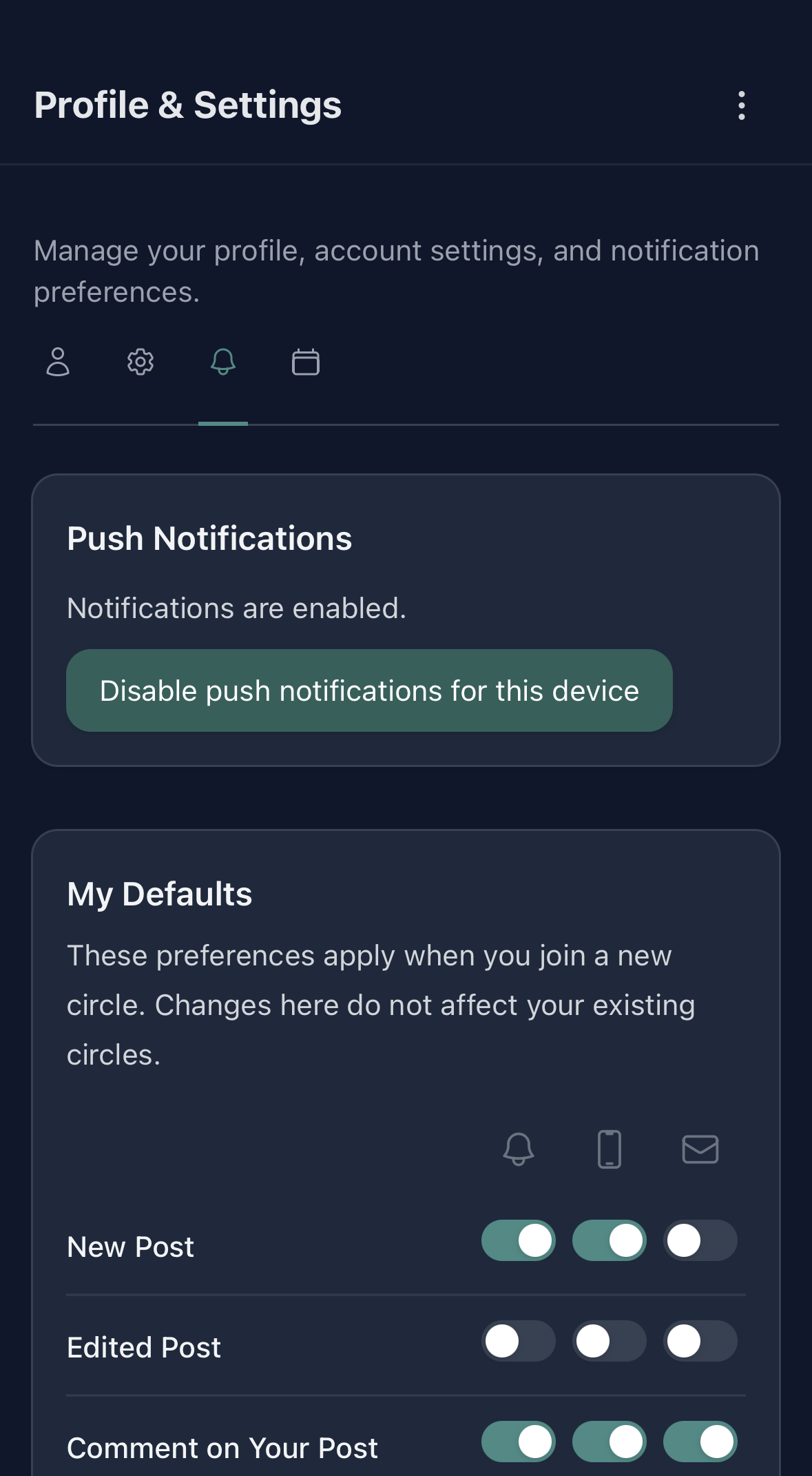Click the New Post row label
Viewport: 812px width, 1476px height.
point(129,1246)
